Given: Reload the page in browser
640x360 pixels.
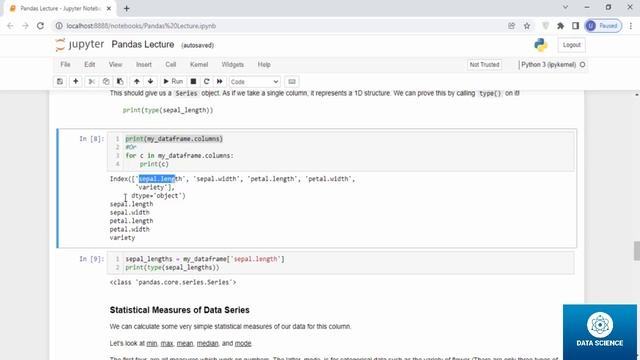Looking at the screenshot, I should (x=40, y=26).
